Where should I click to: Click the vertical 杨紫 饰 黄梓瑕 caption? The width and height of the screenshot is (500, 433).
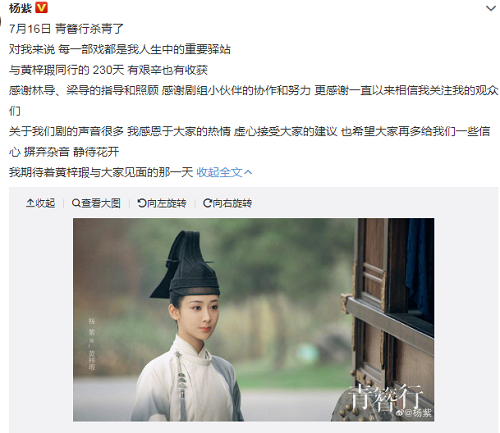(92, 344)
